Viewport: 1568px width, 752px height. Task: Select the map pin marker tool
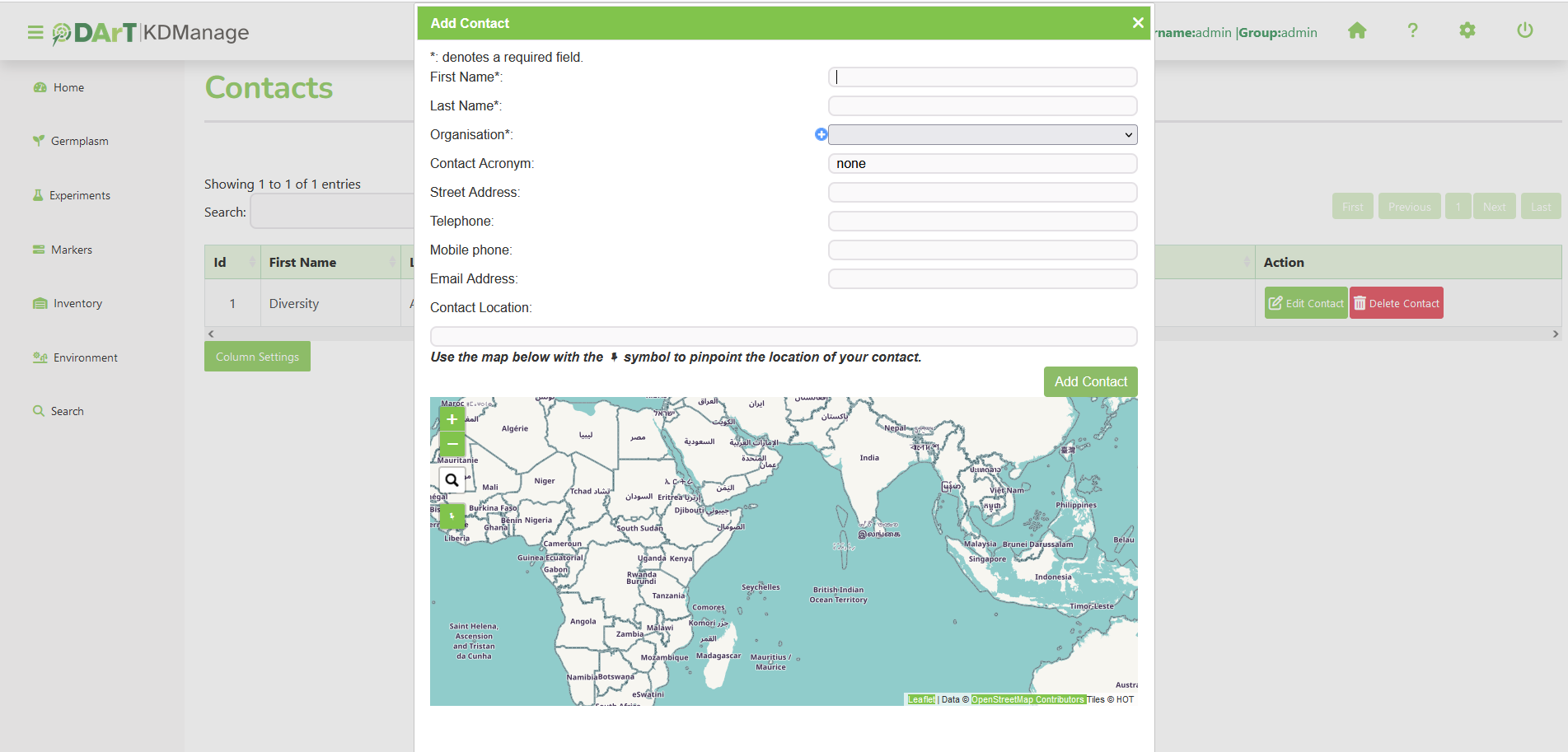click(452, 516)
